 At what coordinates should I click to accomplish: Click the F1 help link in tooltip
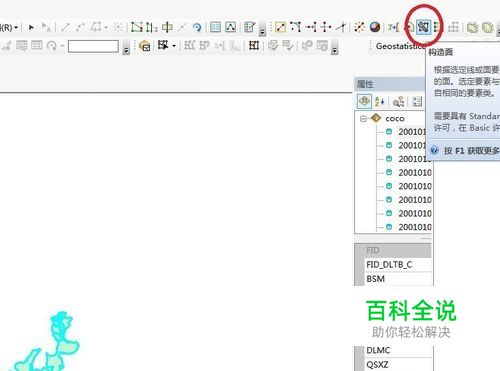pos(471,151)
